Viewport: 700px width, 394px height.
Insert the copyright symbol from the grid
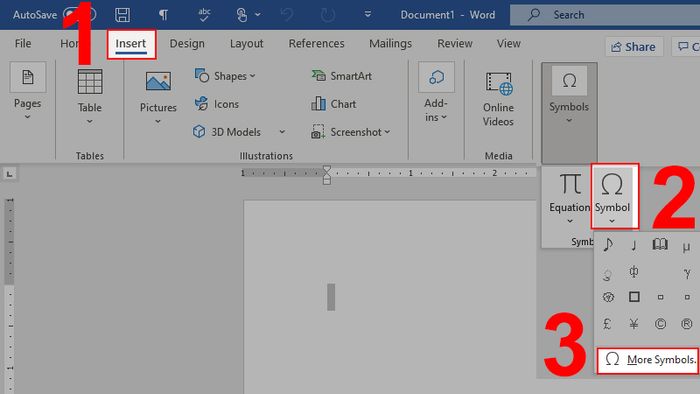[660, 323]
